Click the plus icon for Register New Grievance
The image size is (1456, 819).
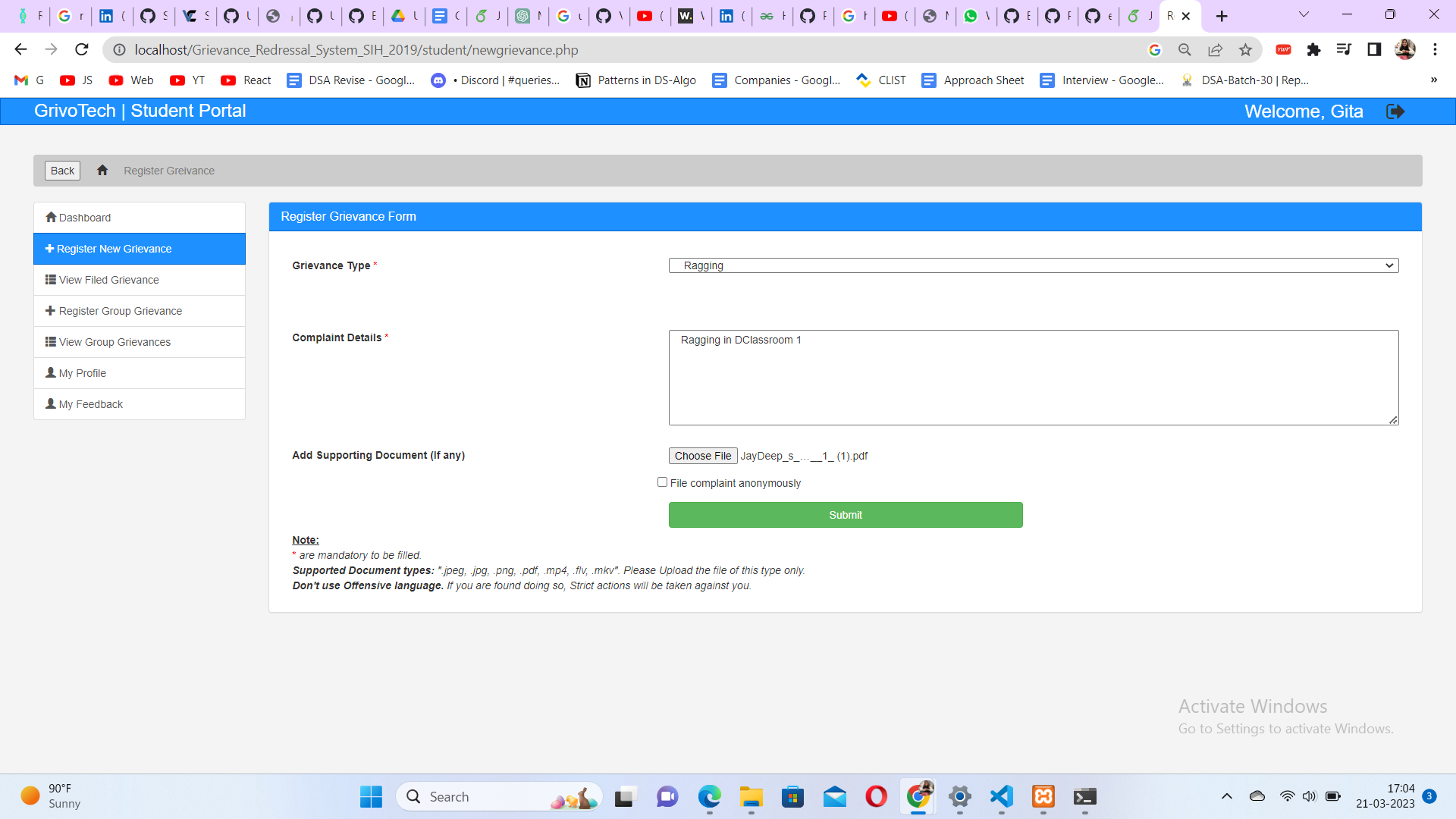50,248
